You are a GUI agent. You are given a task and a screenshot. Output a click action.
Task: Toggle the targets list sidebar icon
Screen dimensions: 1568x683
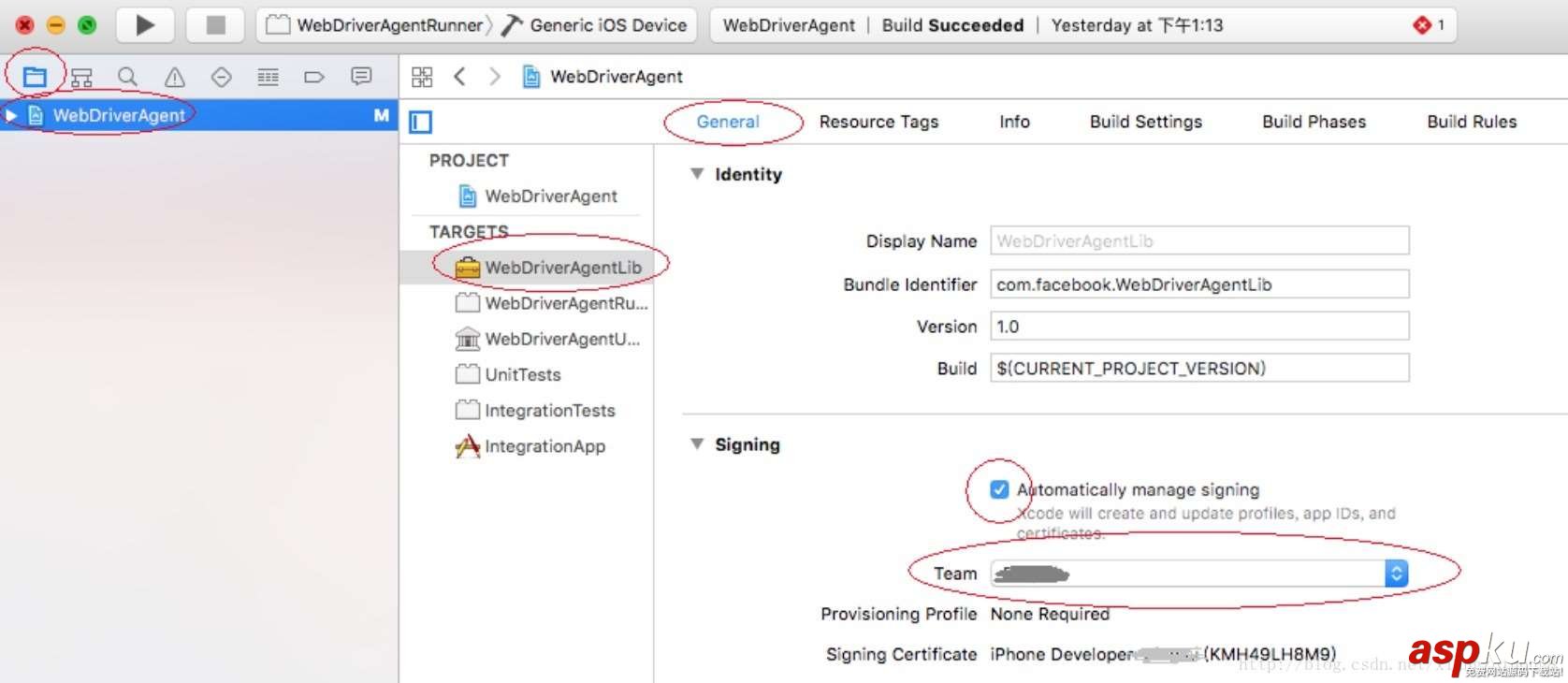[x=421, y=122]
